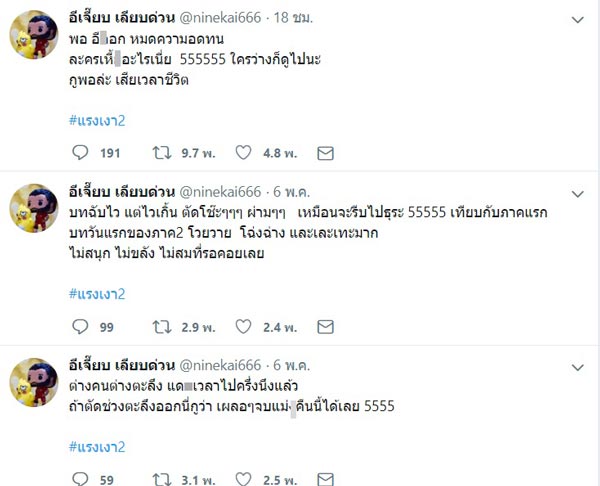Viewport: 600px width, 486px height.
Task: Like the second tweet with 2.4 พ. likes
Action: tap(243, 326)
